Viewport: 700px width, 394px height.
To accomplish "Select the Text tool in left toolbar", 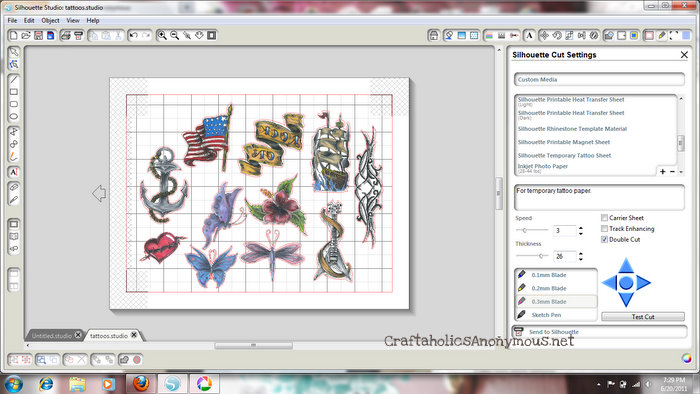I will pos(14,172).
